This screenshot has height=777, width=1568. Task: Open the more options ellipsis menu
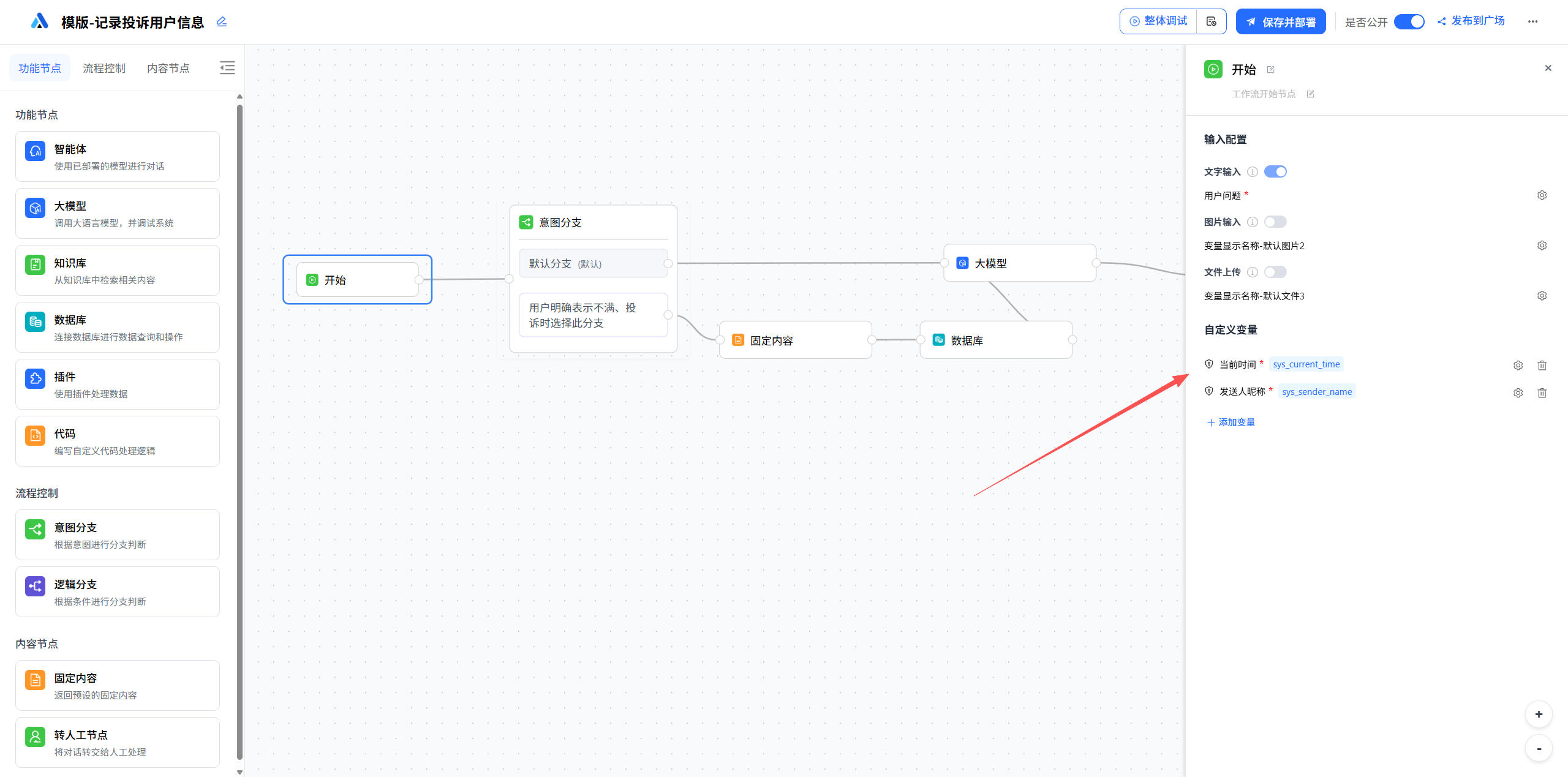(x=1532, y=21)
